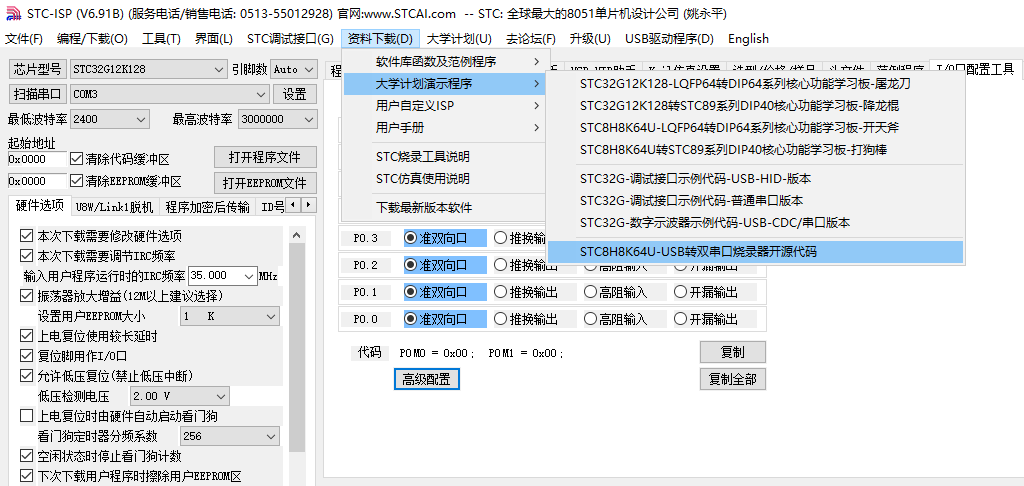Click the 扫描串口 button
Image resolution: width=1024 pixels, height=486 pixels.
(x=38, y=94)
